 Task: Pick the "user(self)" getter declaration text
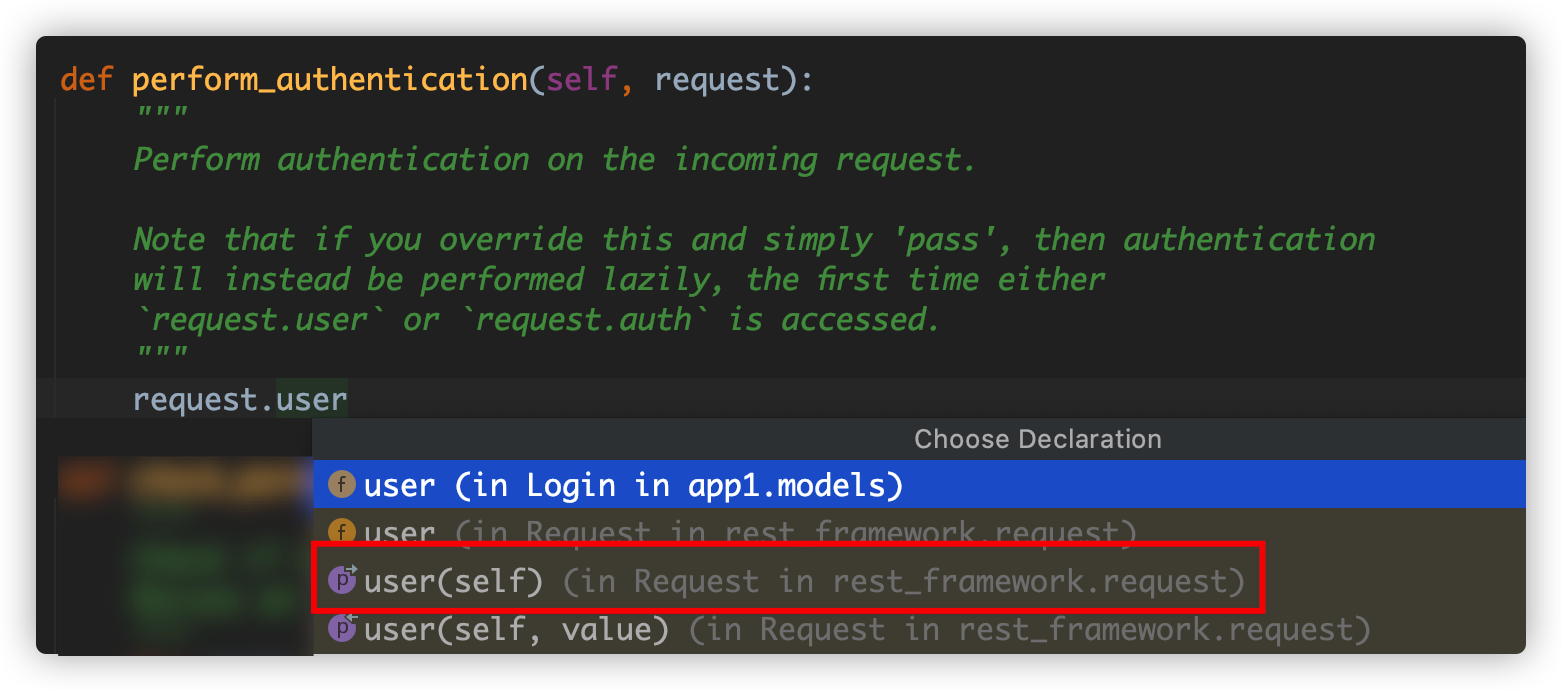click(x=453, y=581)
